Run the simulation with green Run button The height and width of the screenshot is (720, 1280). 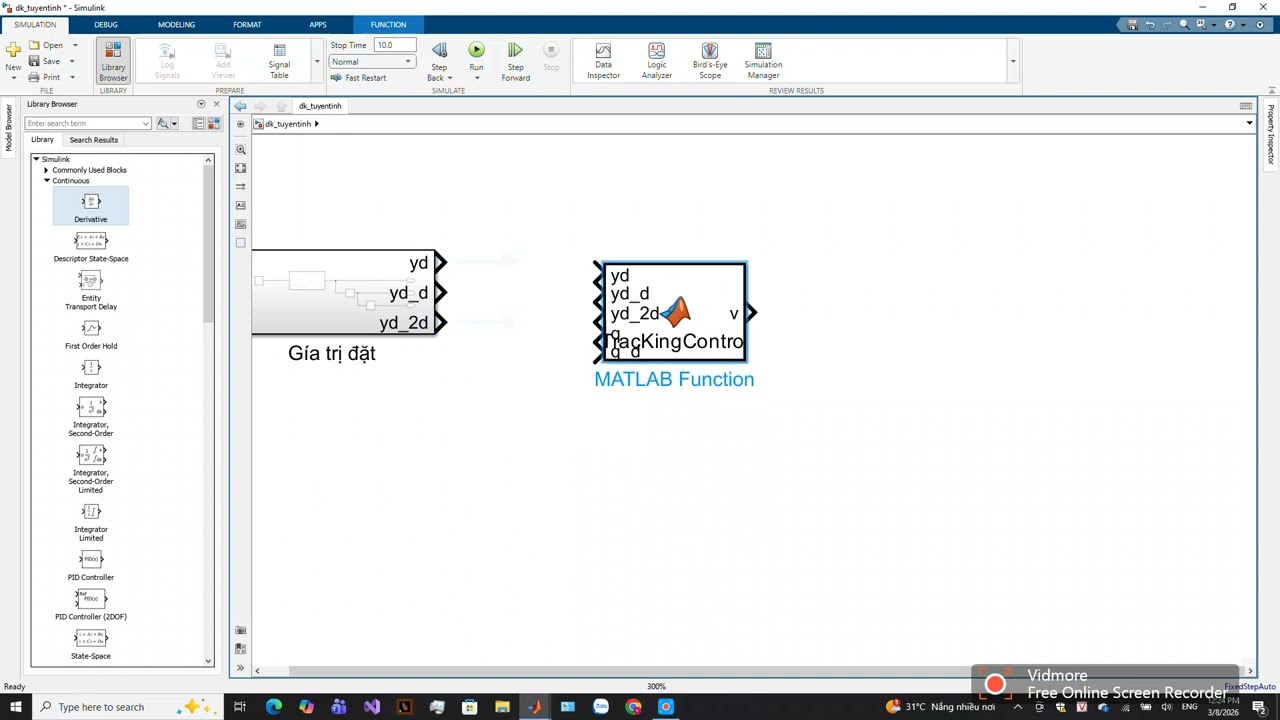(476, 56)
